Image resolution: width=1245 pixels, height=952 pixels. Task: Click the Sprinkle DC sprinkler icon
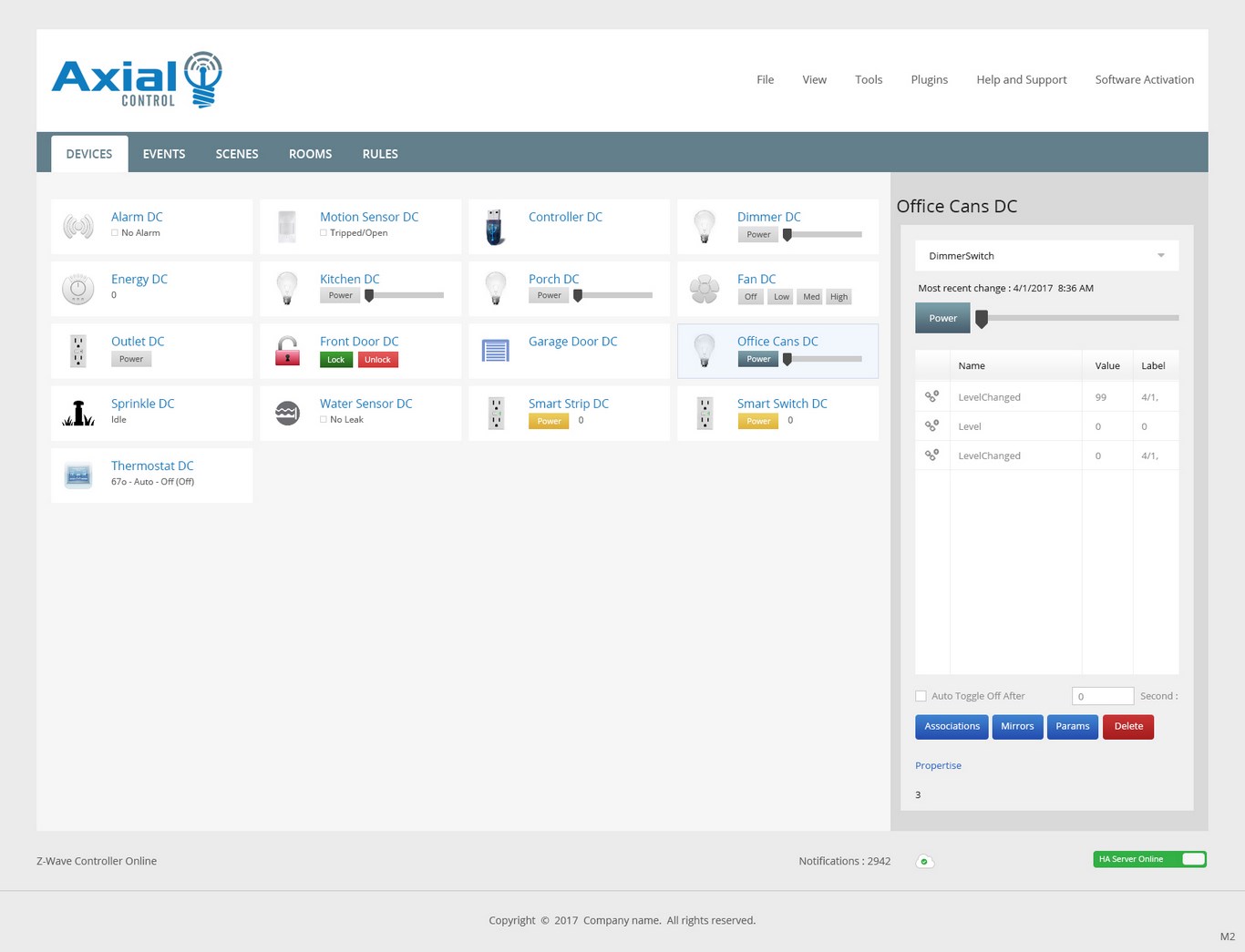pos(78,413)
